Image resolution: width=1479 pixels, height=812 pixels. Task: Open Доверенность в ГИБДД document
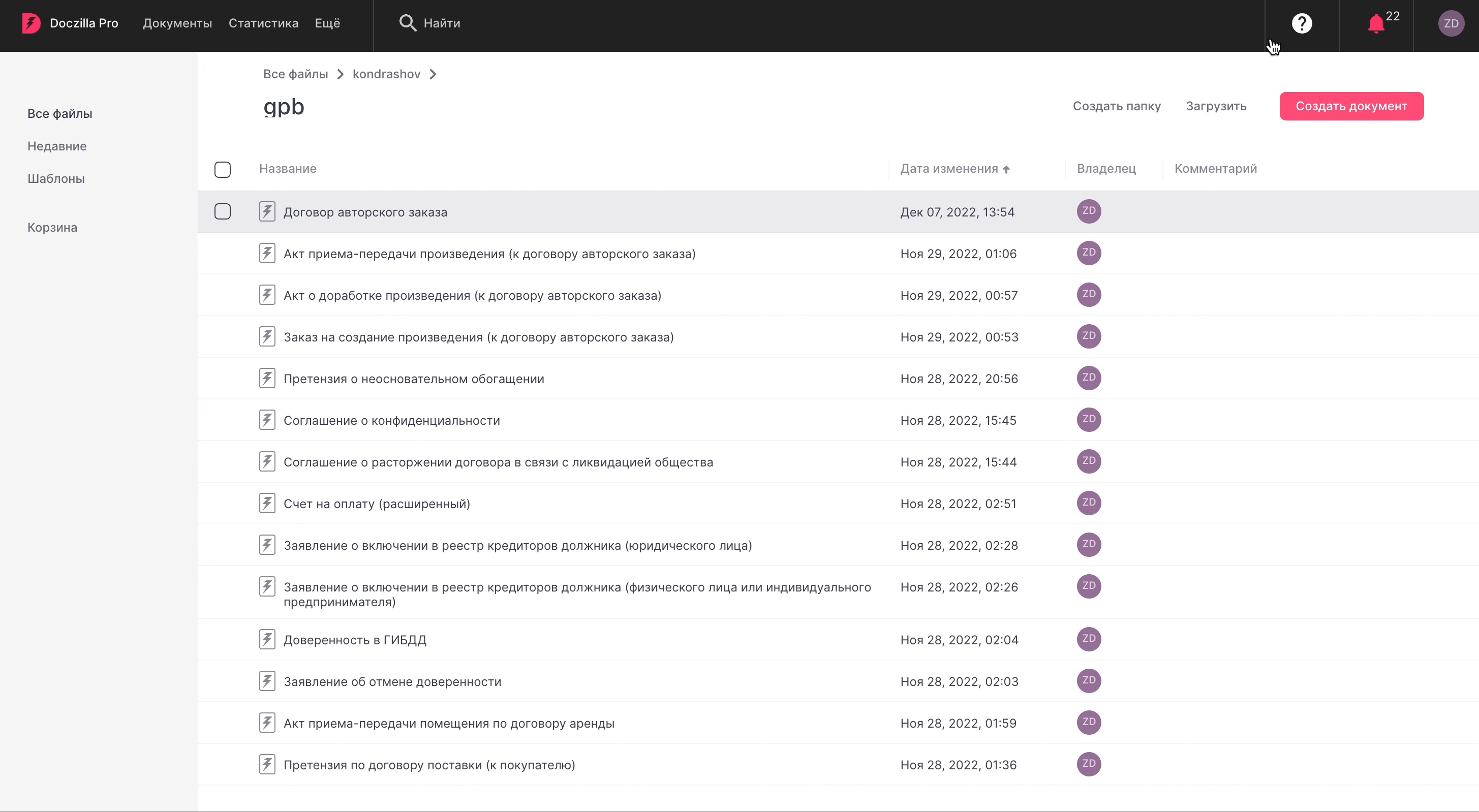(355, 640)
